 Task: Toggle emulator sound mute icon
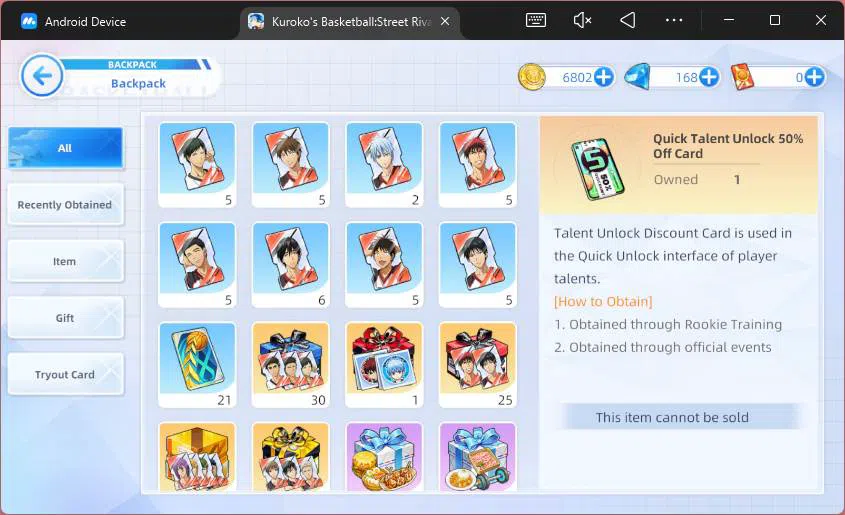pyautogui.click(x=582, y=20)
